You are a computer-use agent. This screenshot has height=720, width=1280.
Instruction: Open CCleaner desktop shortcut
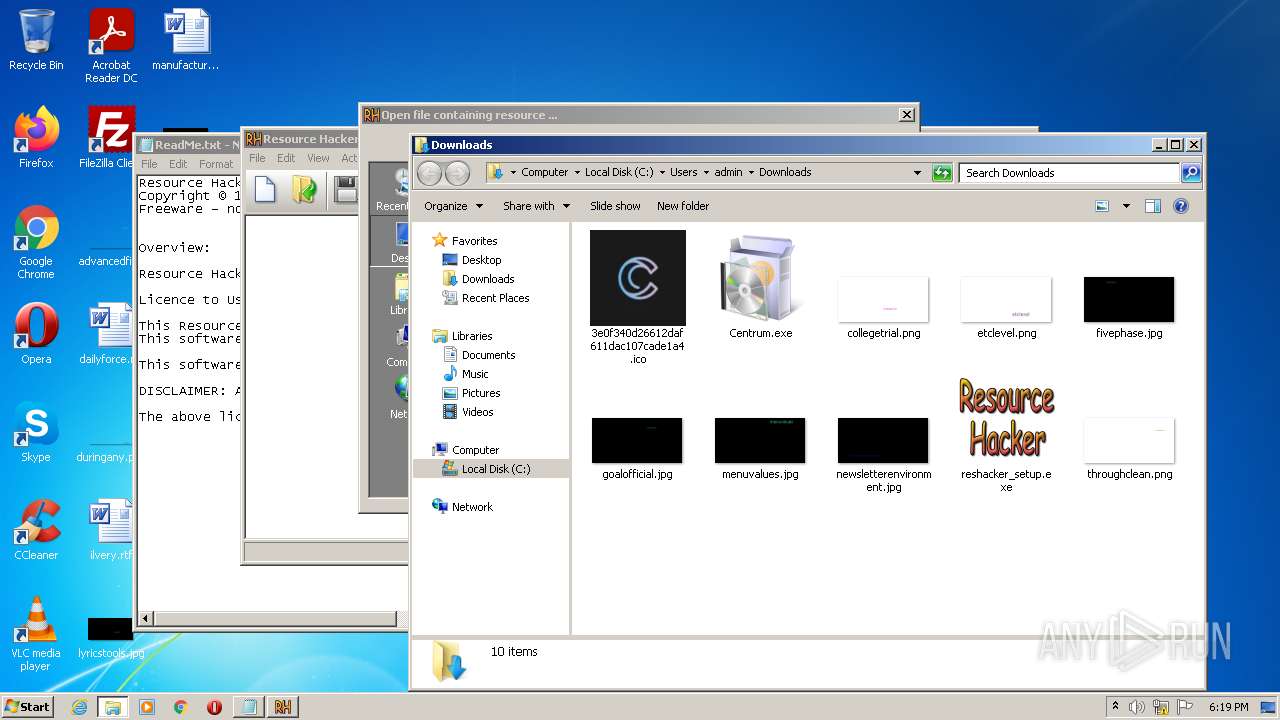tap(36, 530)
